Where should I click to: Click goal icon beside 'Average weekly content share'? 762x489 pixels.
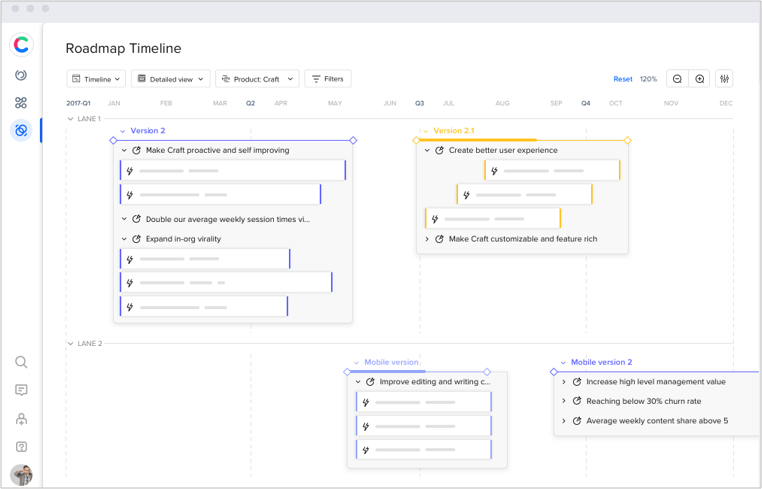click(x=577, y=420)
